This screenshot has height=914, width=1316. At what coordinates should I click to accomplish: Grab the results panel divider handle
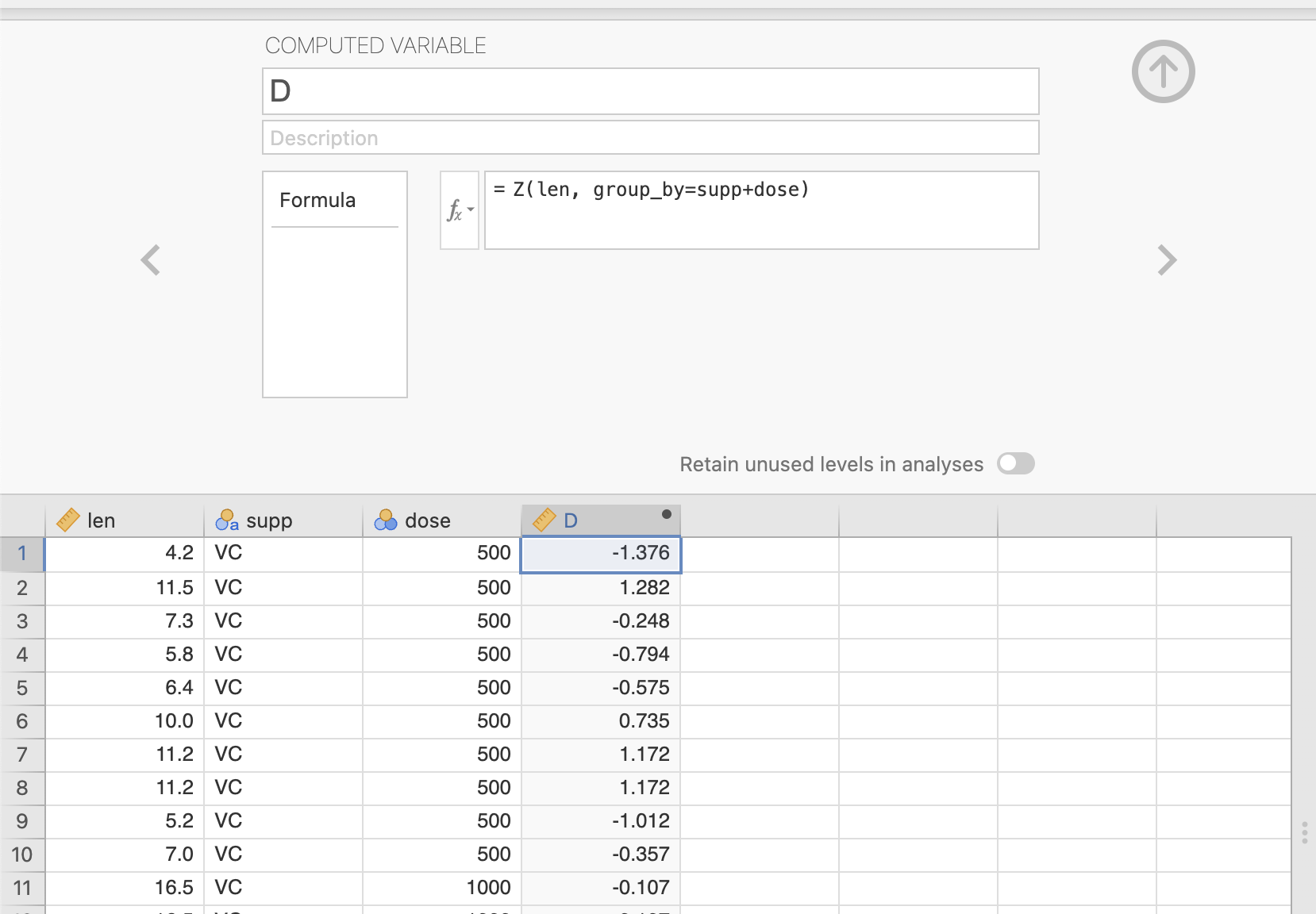(1304, 832)
